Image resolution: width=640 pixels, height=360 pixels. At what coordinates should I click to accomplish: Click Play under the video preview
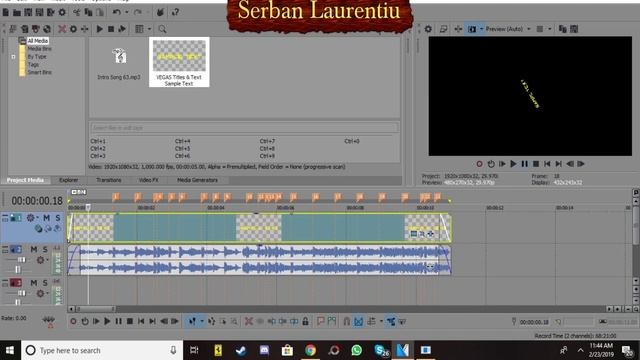coord(513,164)
